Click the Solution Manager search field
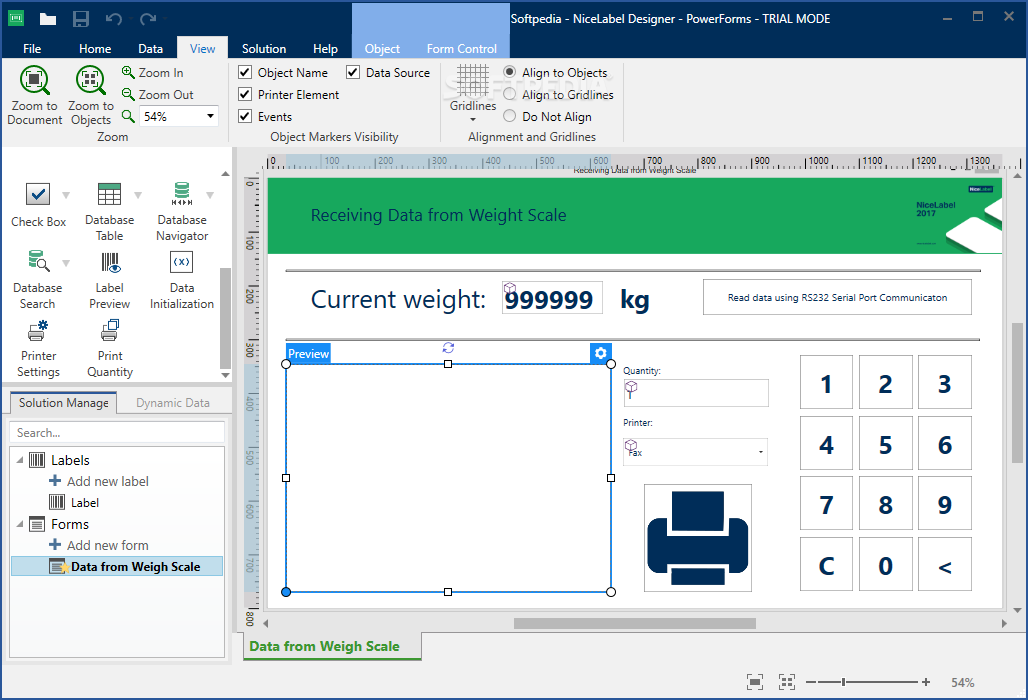The image size is (1028, 700). [x=117, y=433]
